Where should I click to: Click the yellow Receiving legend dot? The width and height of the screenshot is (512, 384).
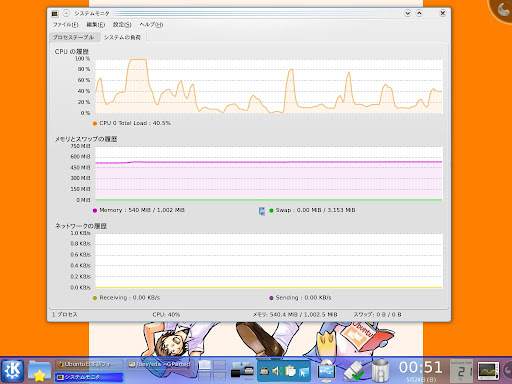(x=95, y=298)
